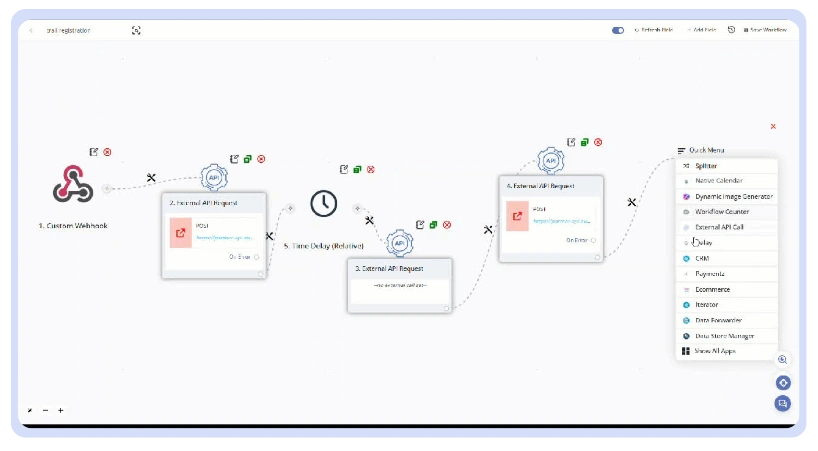Image resolution: width=818 pixels, height=451 pixels.
Task: Edit the Time Delay step via pencil icon
Action: pyautogui.click(x=343, y=169)
